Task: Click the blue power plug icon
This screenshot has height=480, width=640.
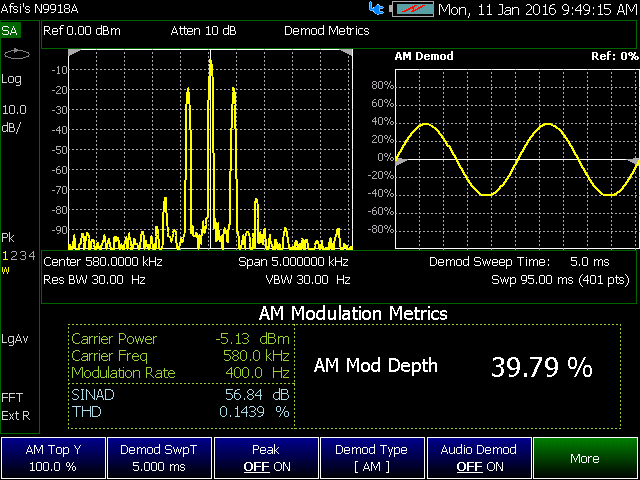Action: [376, 9]
